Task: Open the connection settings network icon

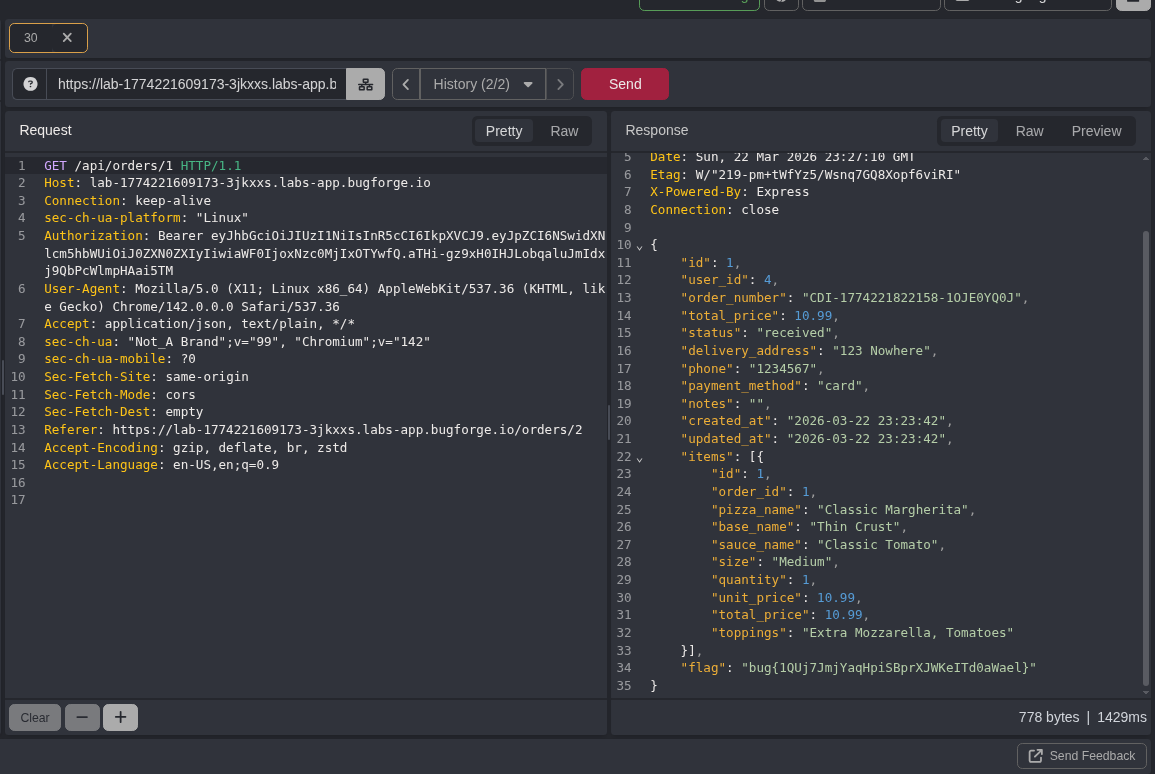Action: click(x=365, y=84)
